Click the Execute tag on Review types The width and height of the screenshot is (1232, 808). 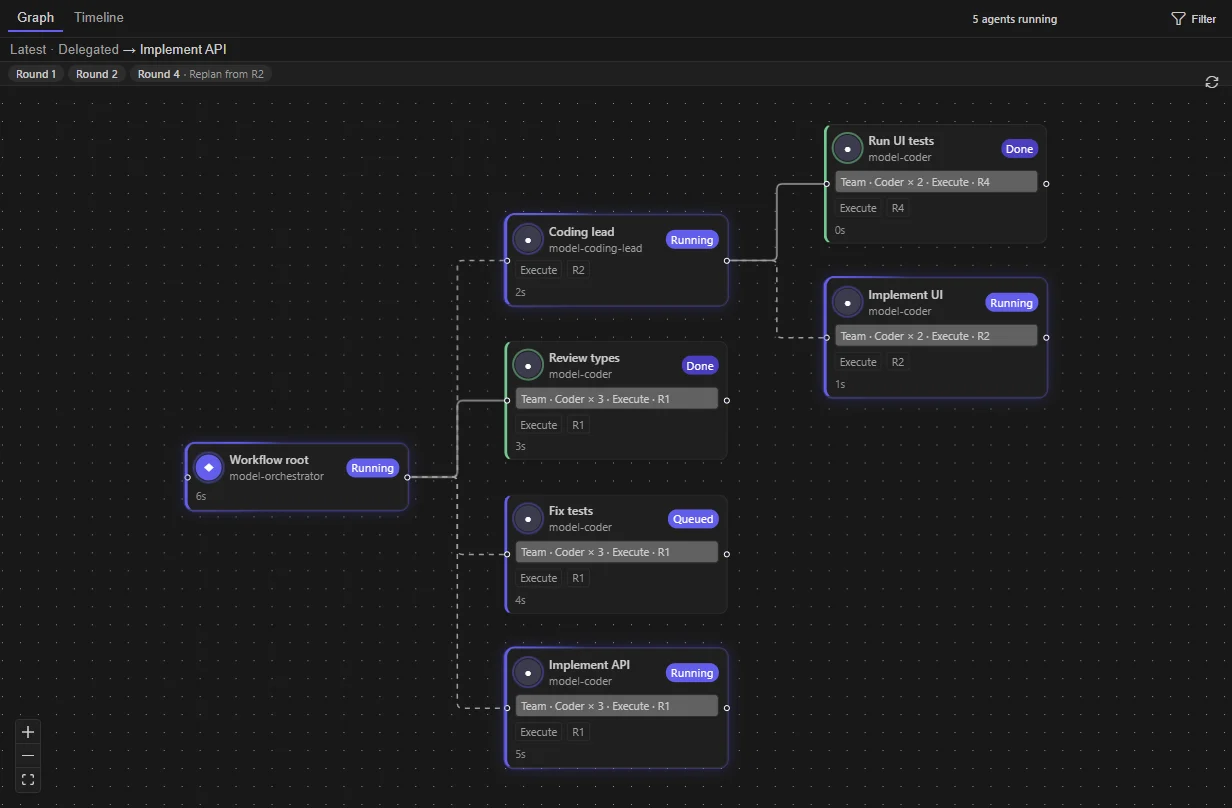pos(538,425)
